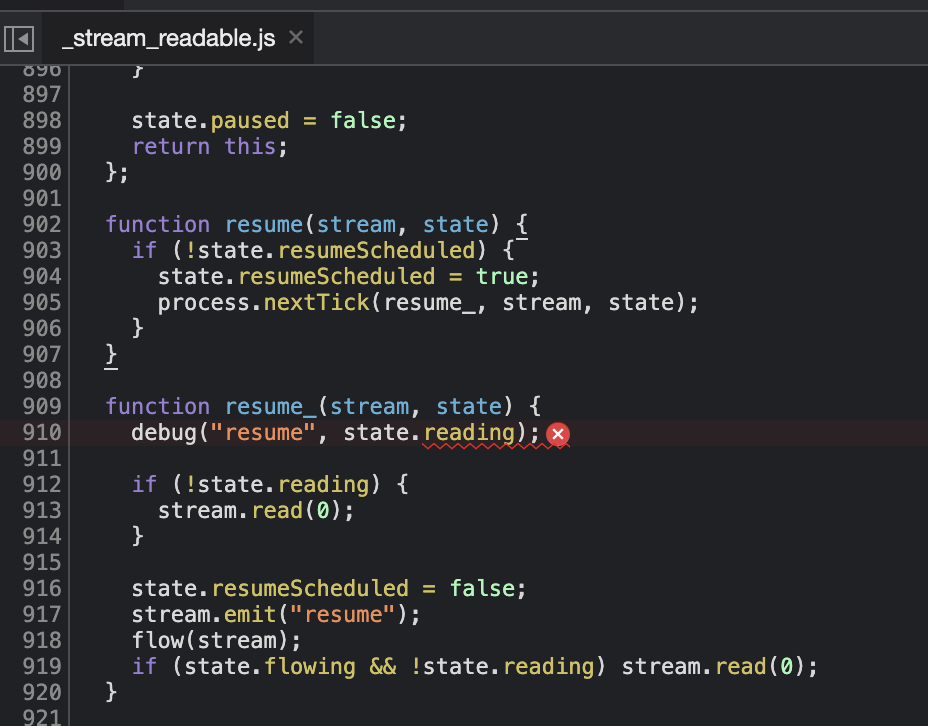Click the underlined 'reading' on line 910
928x726 pixels.
[x=469, y=434]
